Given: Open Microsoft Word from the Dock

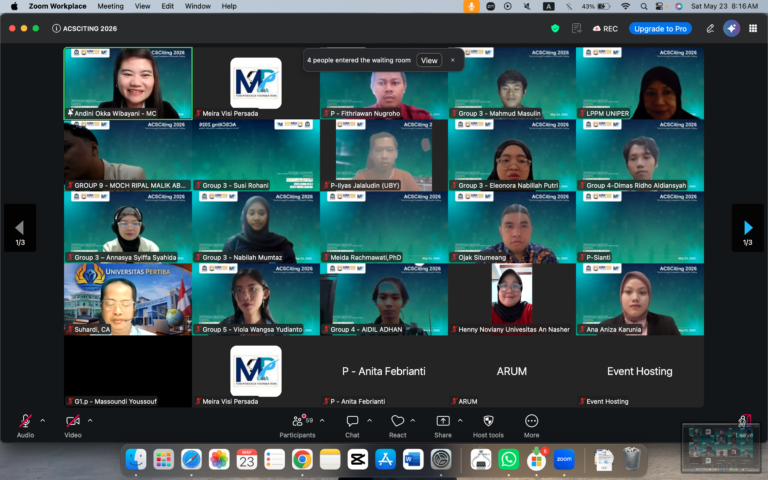Looking at the screenshot, I should pos(413,459).
